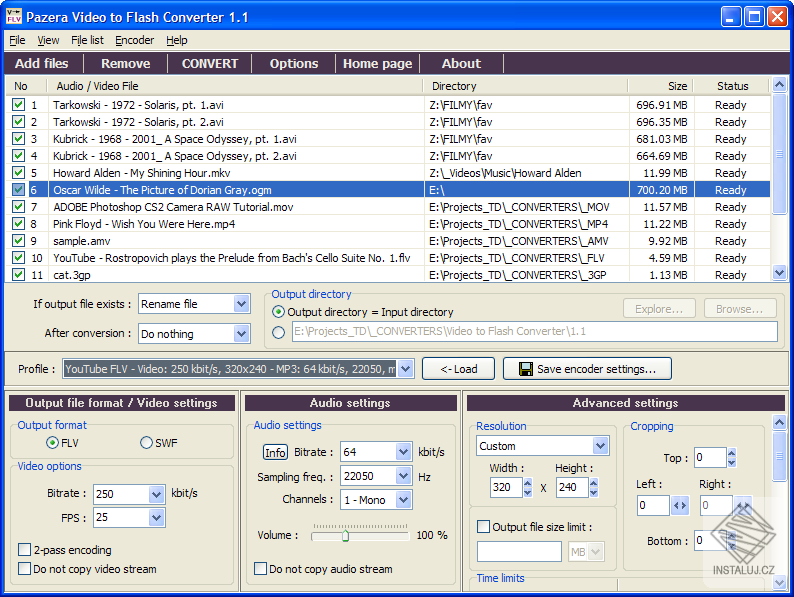Increase Width value with up spinner arrow
794x597 pixels.
(528, 483)
